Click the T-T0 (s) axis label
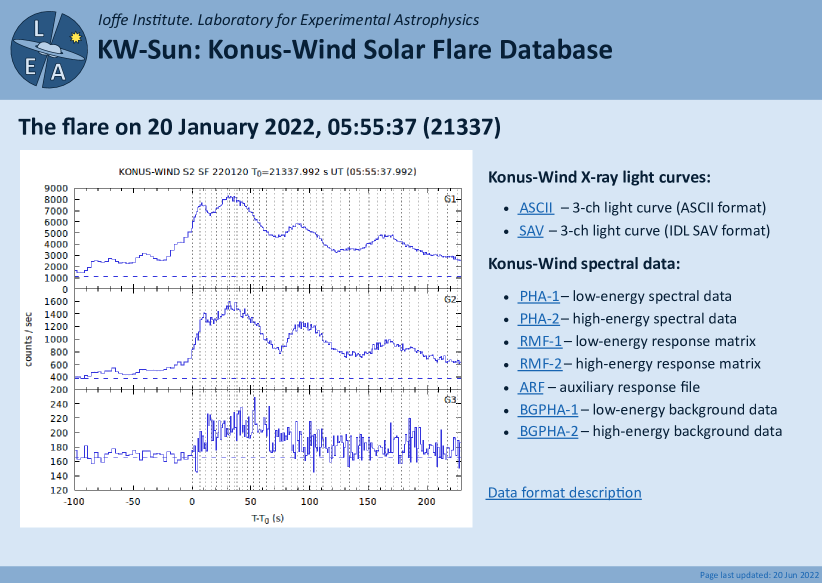This screenshot has height=583, width=822. click(267, 519)
